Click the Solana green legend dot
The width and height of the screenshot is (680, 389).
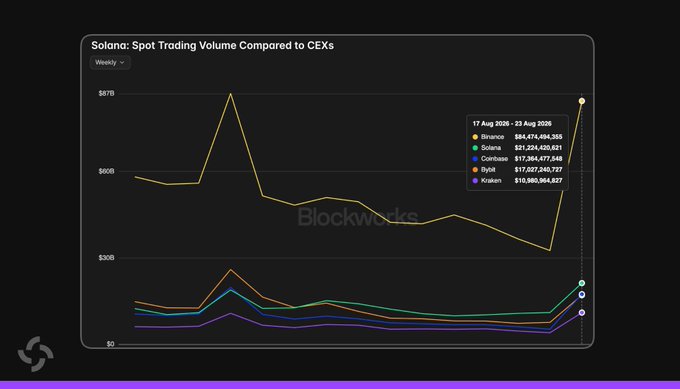(x=475, y=148)
